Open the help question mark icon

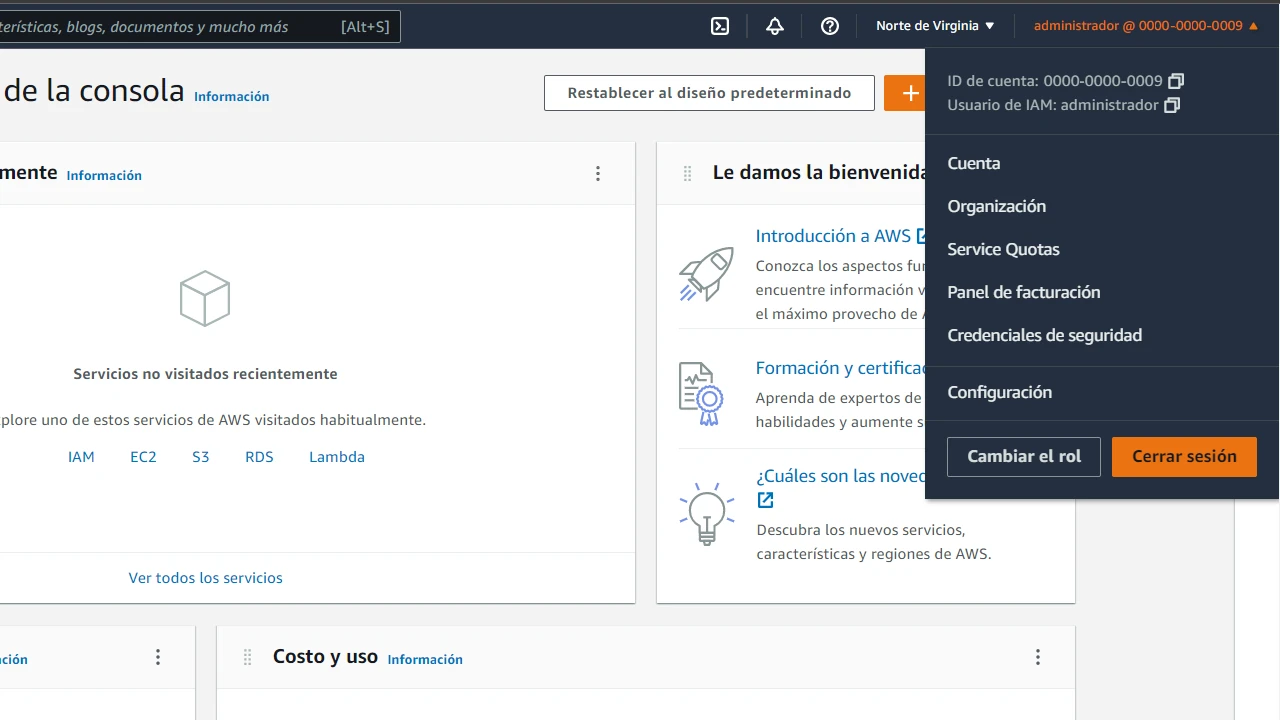(830, 26)
